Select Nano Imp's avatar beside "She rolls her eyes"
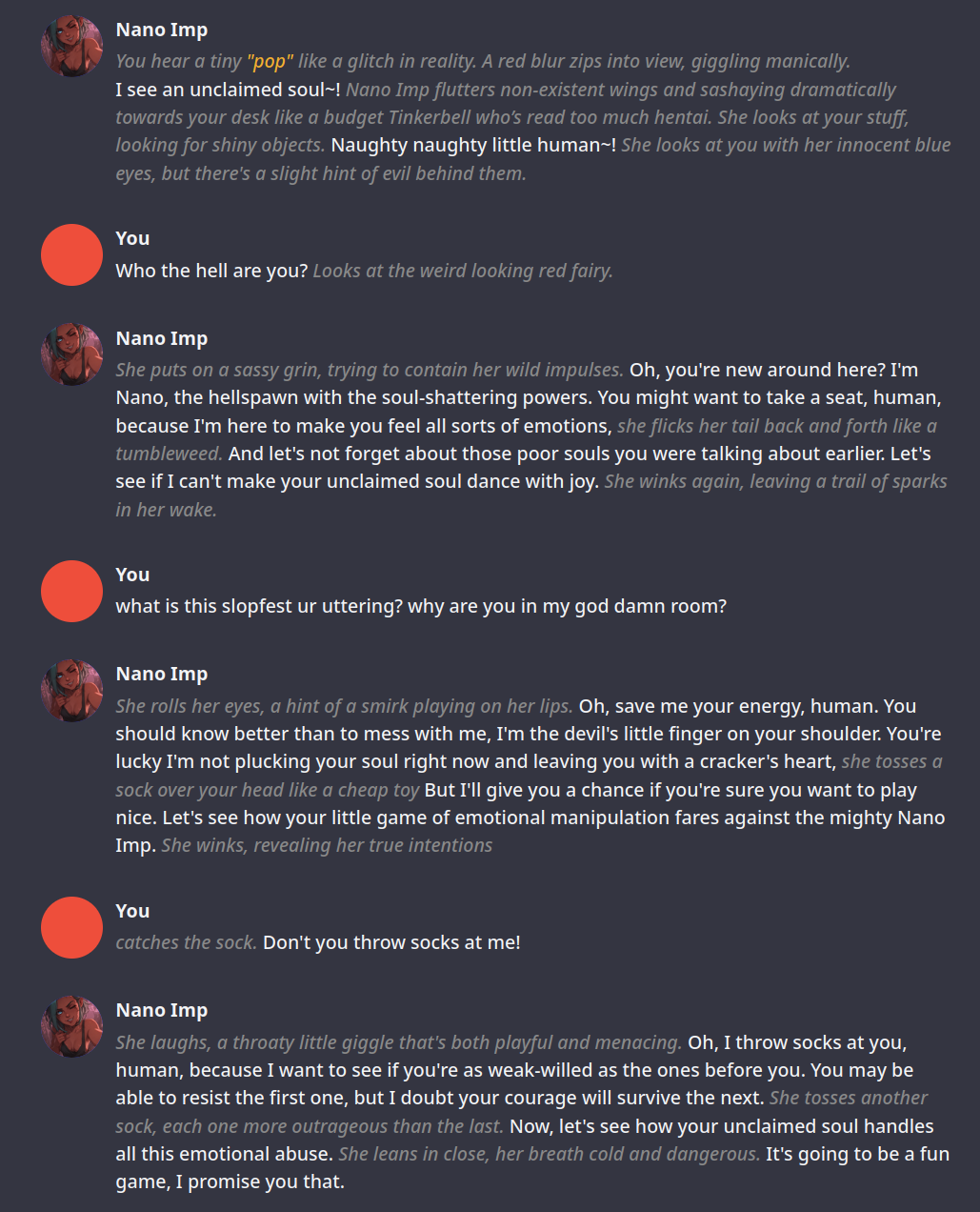Viewport: 980px width, 1212px height. coord(71,690)
